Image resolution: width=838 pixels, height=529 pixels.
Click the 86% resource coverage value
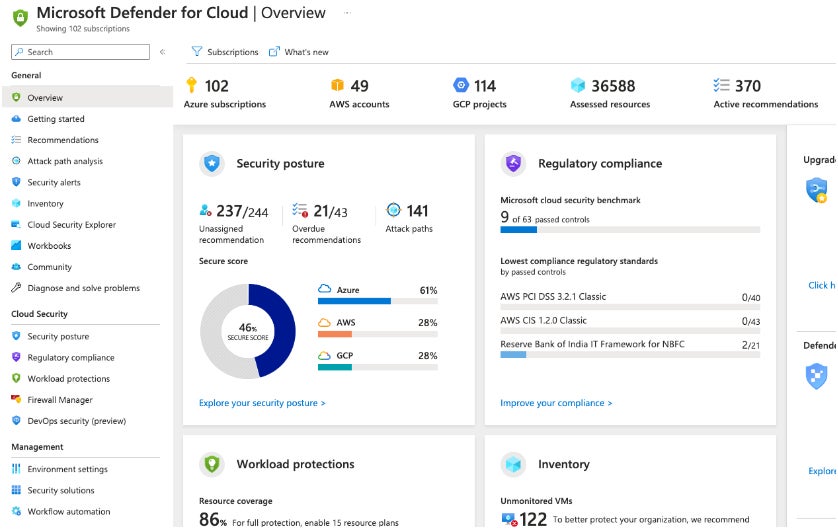click(213, 519)
